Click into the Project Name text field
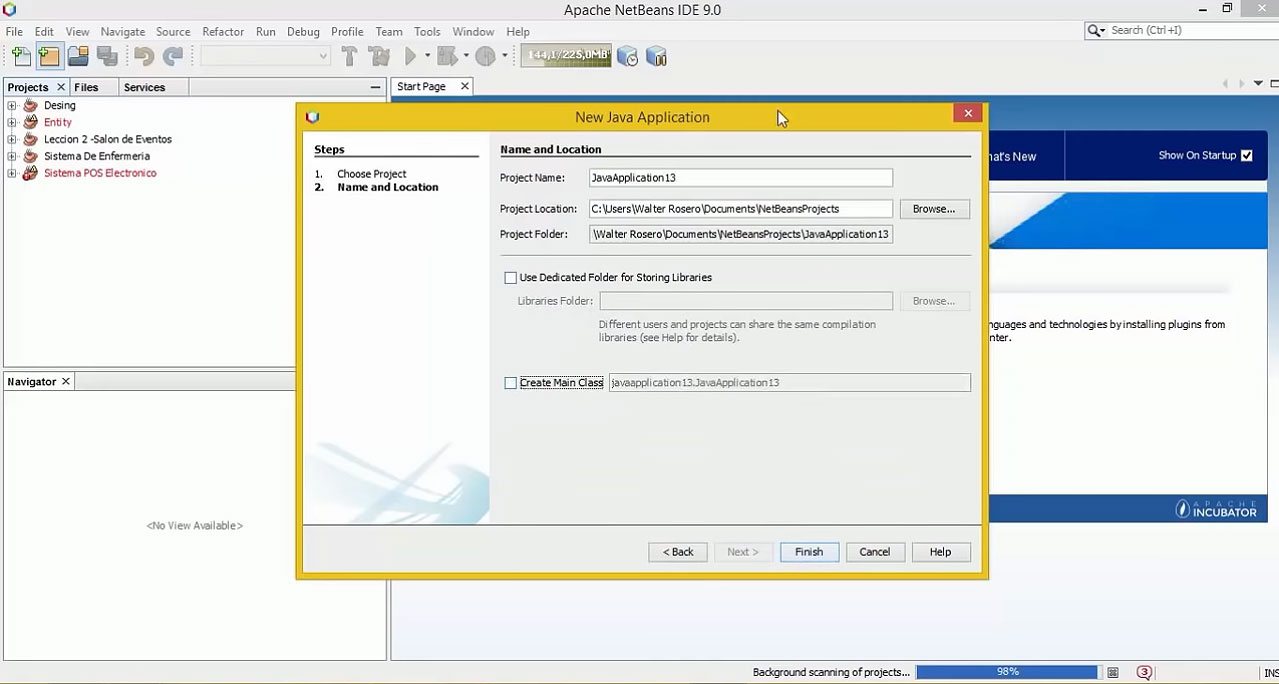1279x684 pixels. point(740,178)
